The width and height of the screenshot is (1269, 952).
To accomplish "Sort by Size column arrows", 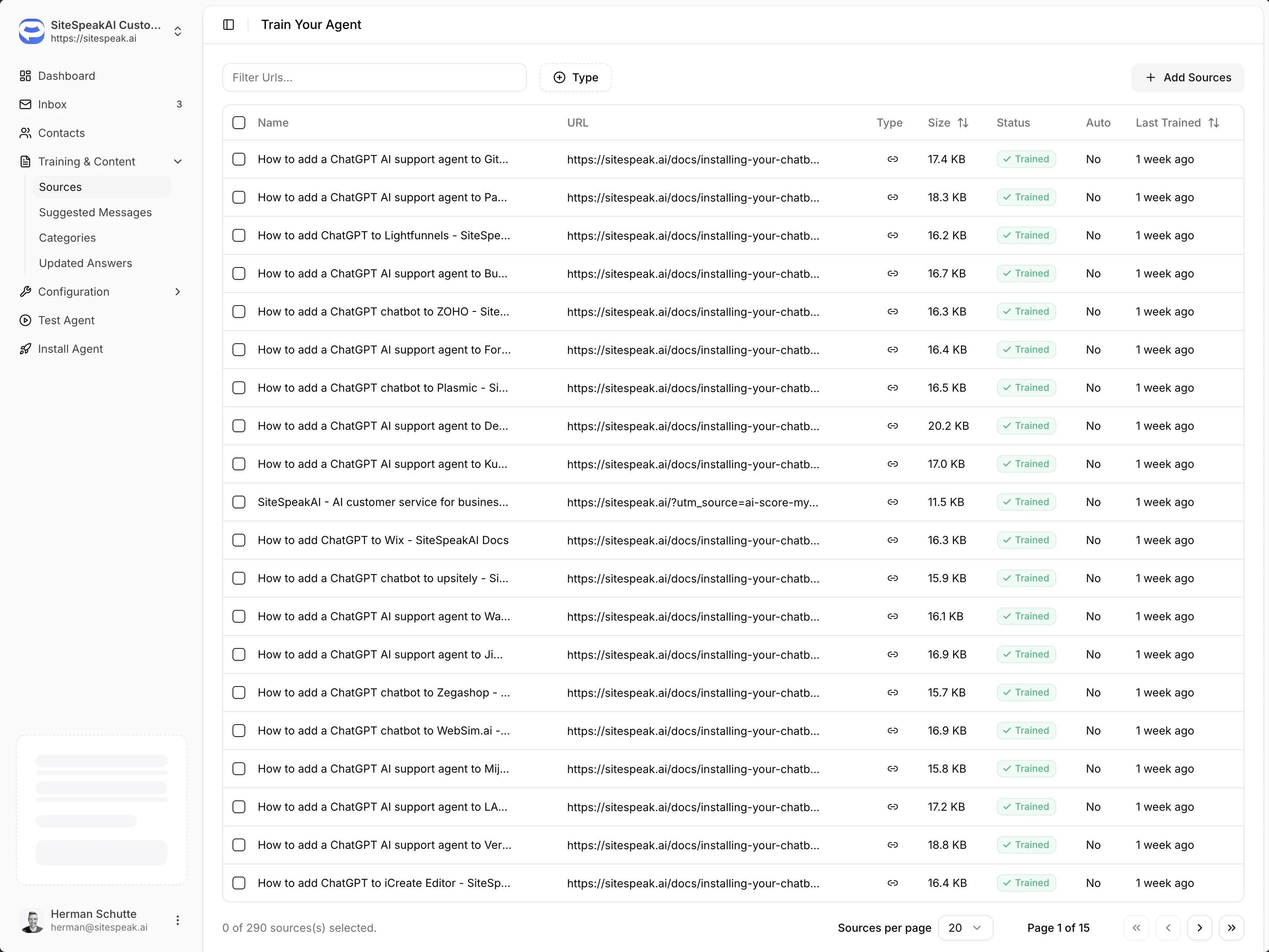I will (963, 123).
